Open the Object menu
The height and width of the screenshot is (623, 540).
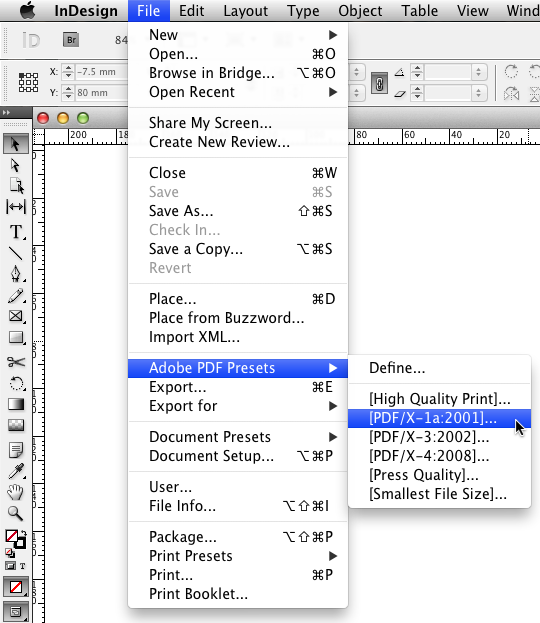[360, 11]
